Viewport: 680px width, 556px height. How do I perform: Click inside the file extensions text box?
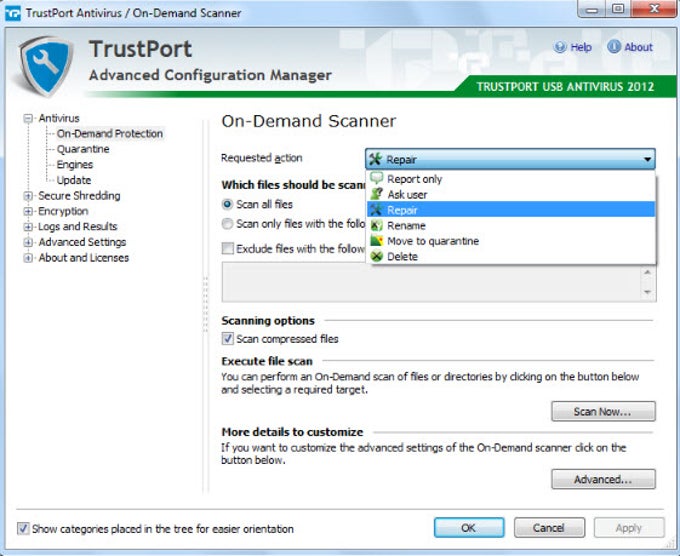(x=432, y=282)
